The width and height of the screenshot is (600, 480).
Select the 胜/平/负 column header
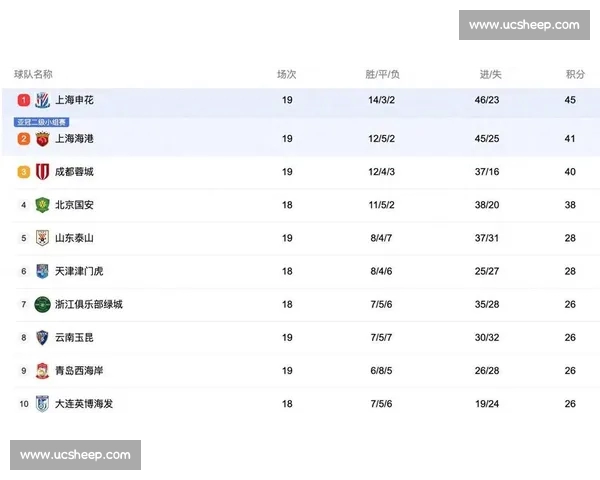382,74
